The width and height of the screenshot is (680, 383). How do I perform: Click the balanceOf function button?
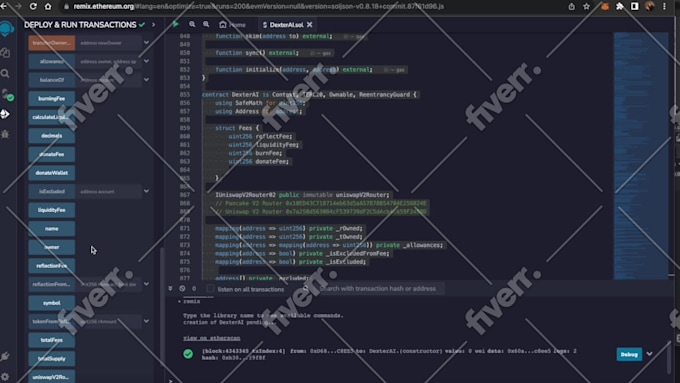[x=52, y=80]
